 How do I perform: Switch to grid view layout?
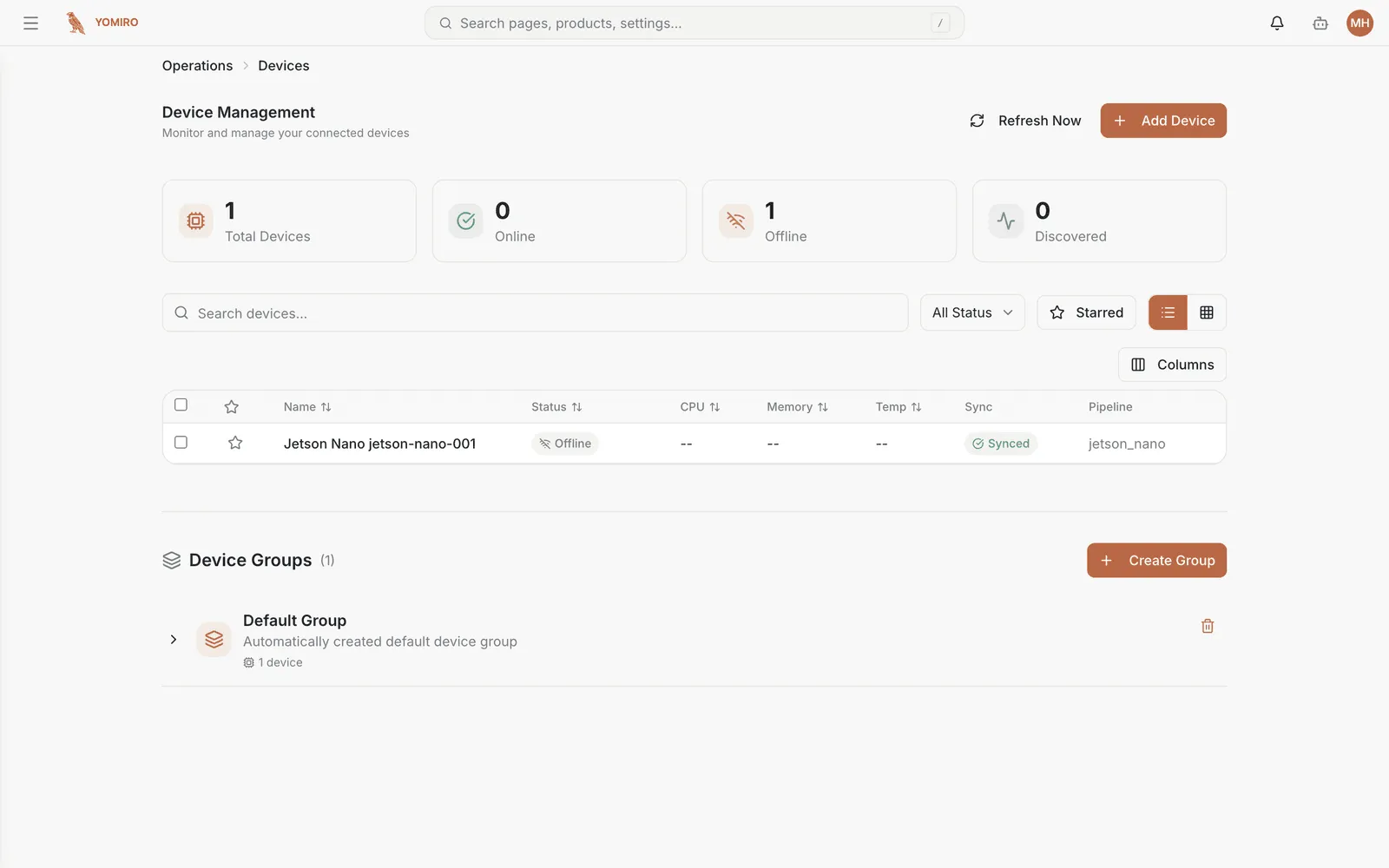[x=1207, y=312]
